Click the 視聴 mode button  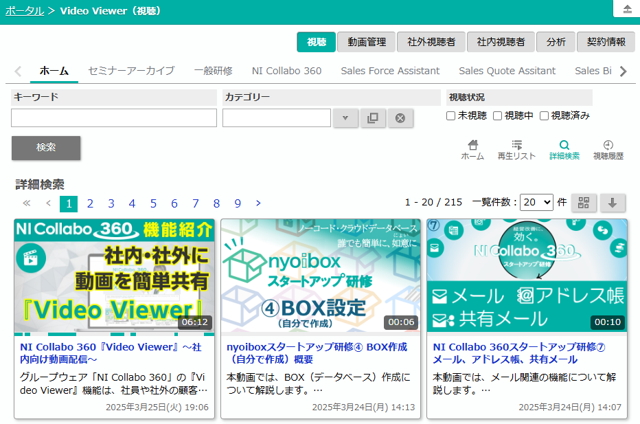click(x=316, y=42)
